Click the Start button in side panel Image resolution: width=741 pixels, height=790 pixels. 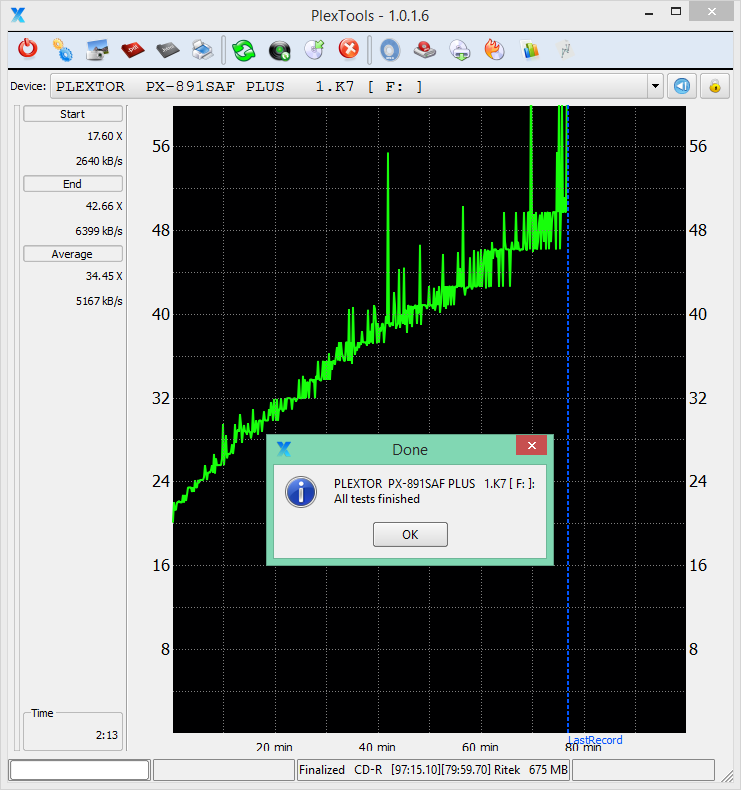[x=73, y=114]
